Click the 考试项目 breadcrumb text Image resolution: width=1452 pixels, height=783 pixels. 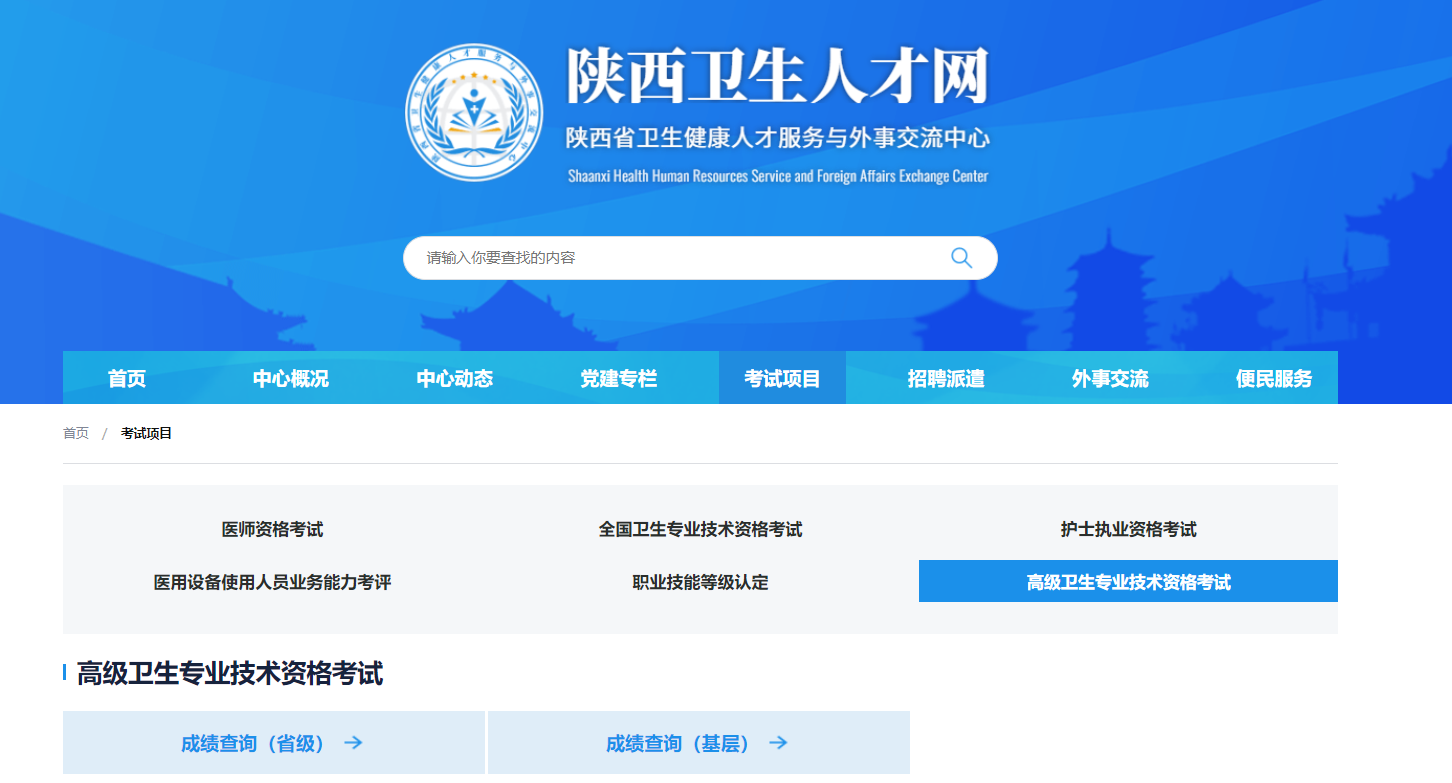(147, 433)
